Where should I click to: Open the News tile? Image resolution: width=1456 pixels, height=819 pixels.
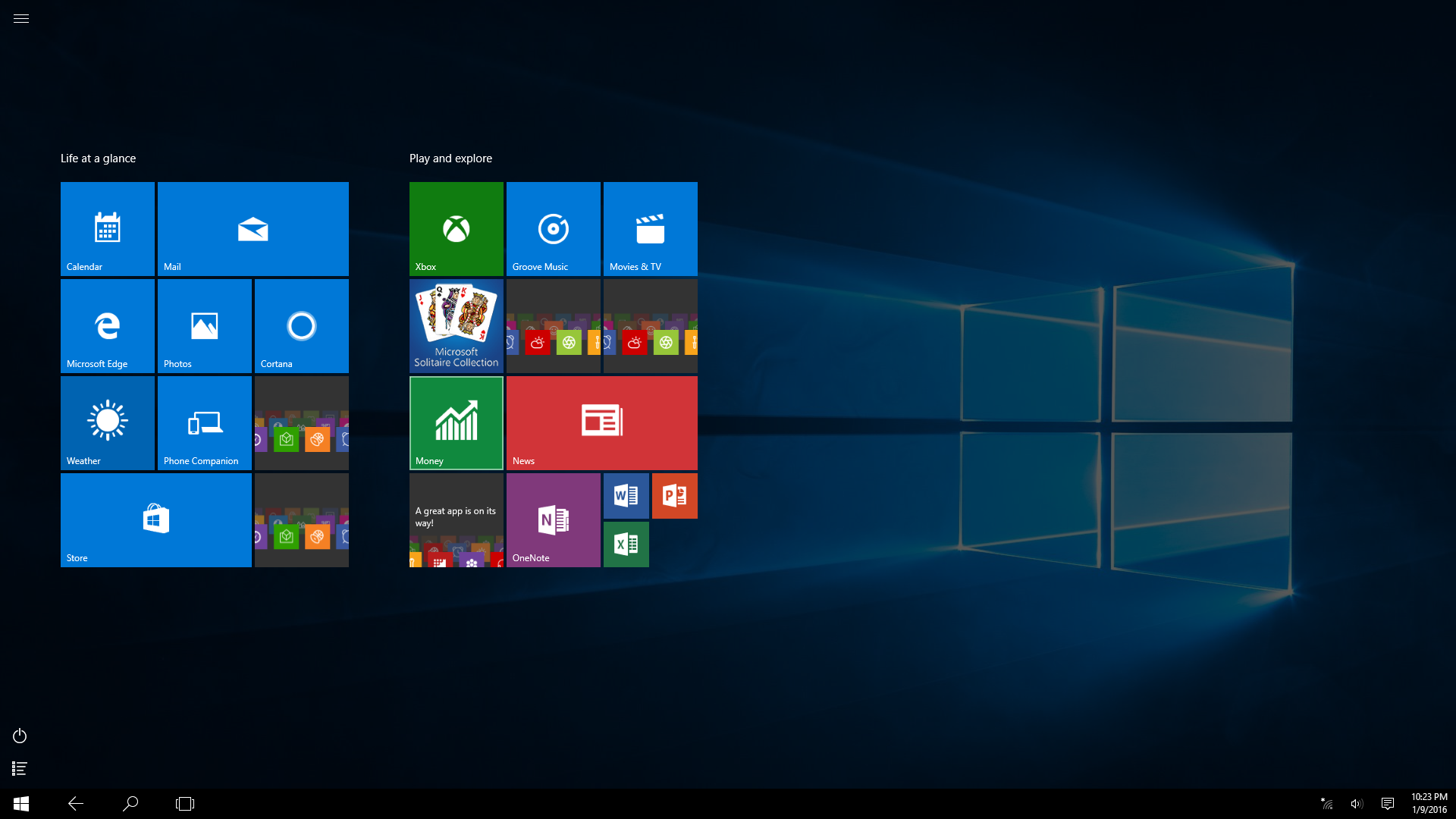coord(602,423)
